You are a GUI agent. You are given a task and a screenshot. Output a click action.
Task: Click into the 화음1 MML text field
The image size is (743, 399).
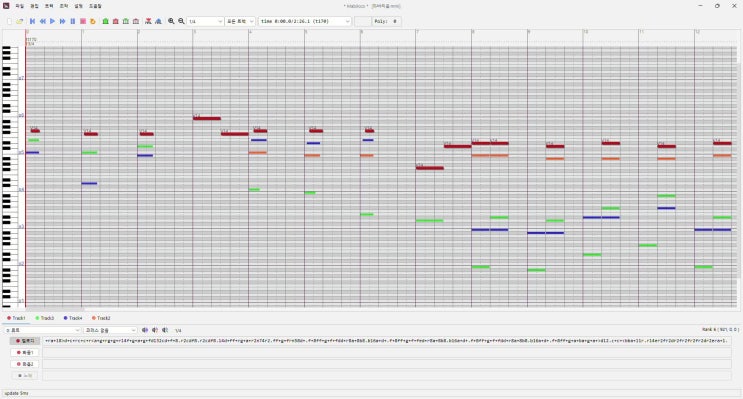[x=387, y=353]
